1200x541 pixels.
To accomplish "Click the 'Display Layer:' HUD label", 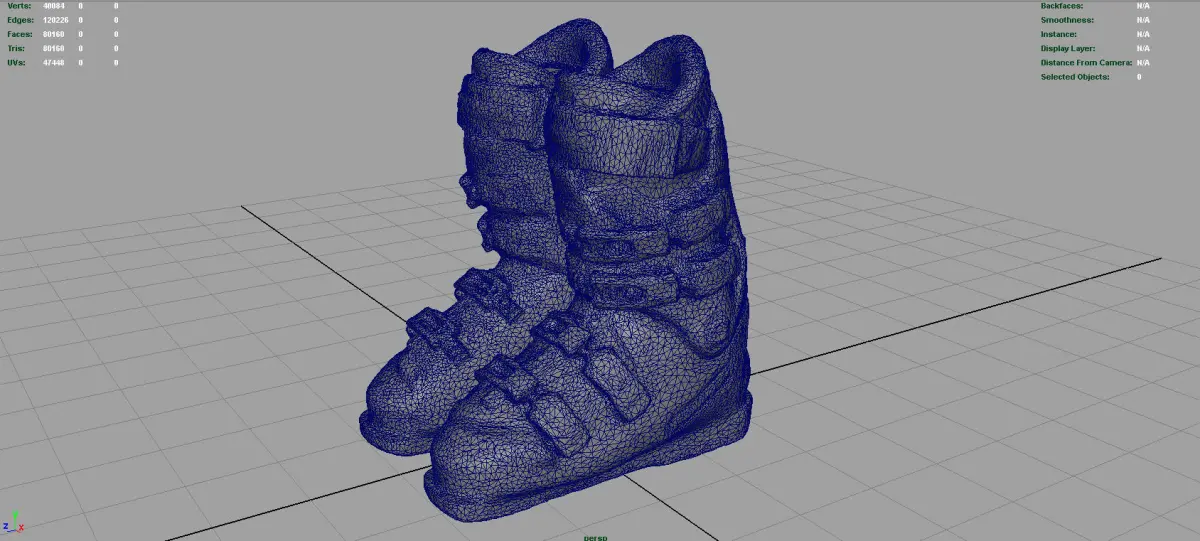I will point(1068,48).
